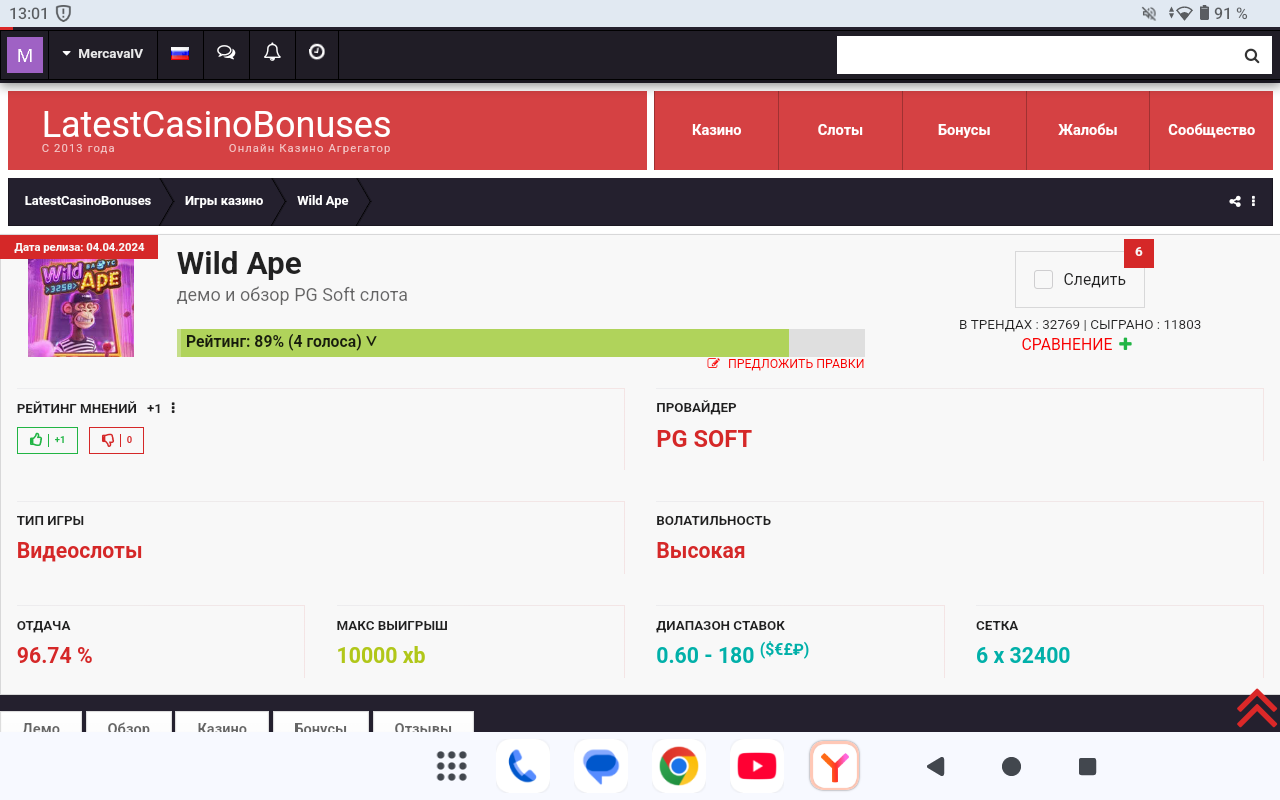Image resolution: width=1280 pixels, height=800 pixels.
Task: Open the Russian flag language selector
Action: coord(180,53)
